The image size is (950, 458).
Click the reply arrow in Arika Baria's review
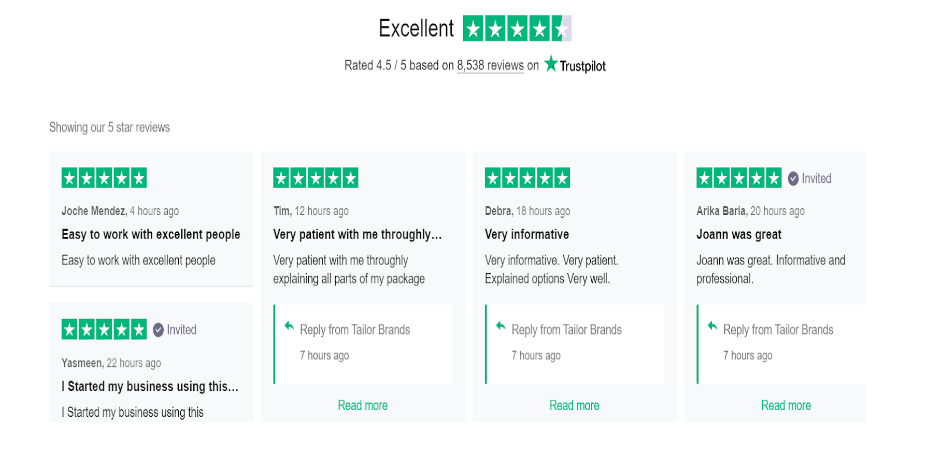712,326
